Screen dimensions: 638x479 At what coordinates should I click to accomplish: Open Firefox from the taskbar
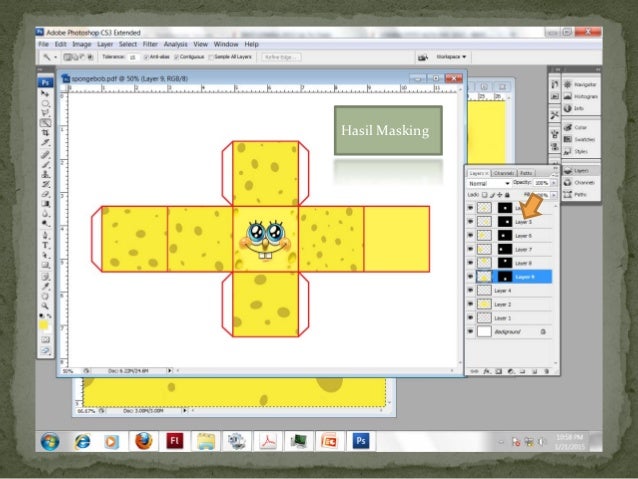tap(143, 441)
